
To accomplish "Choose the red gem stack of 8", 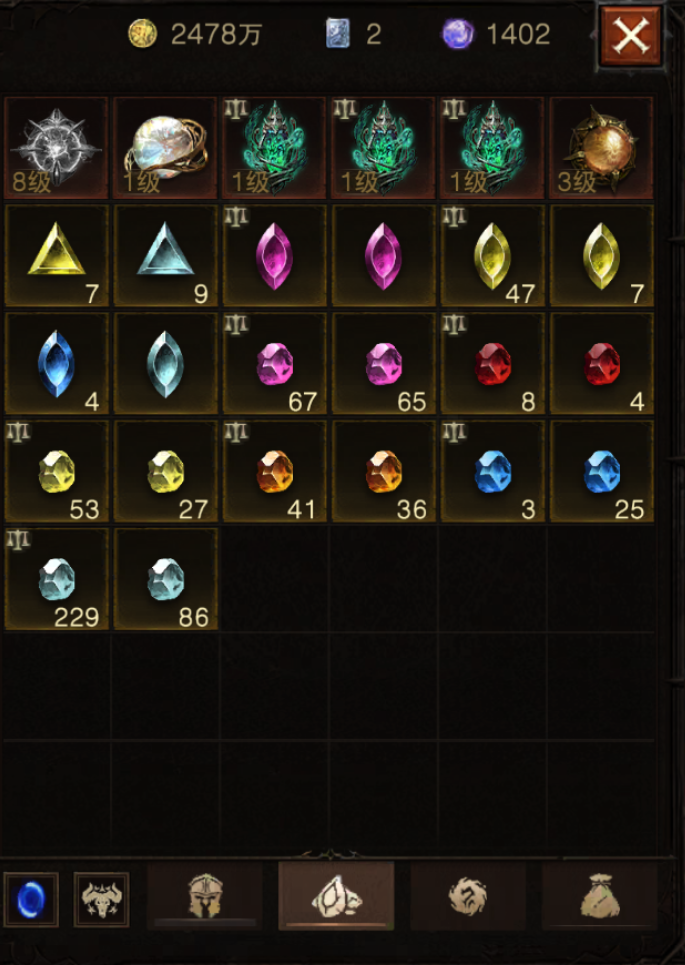I will click(492, 363).
